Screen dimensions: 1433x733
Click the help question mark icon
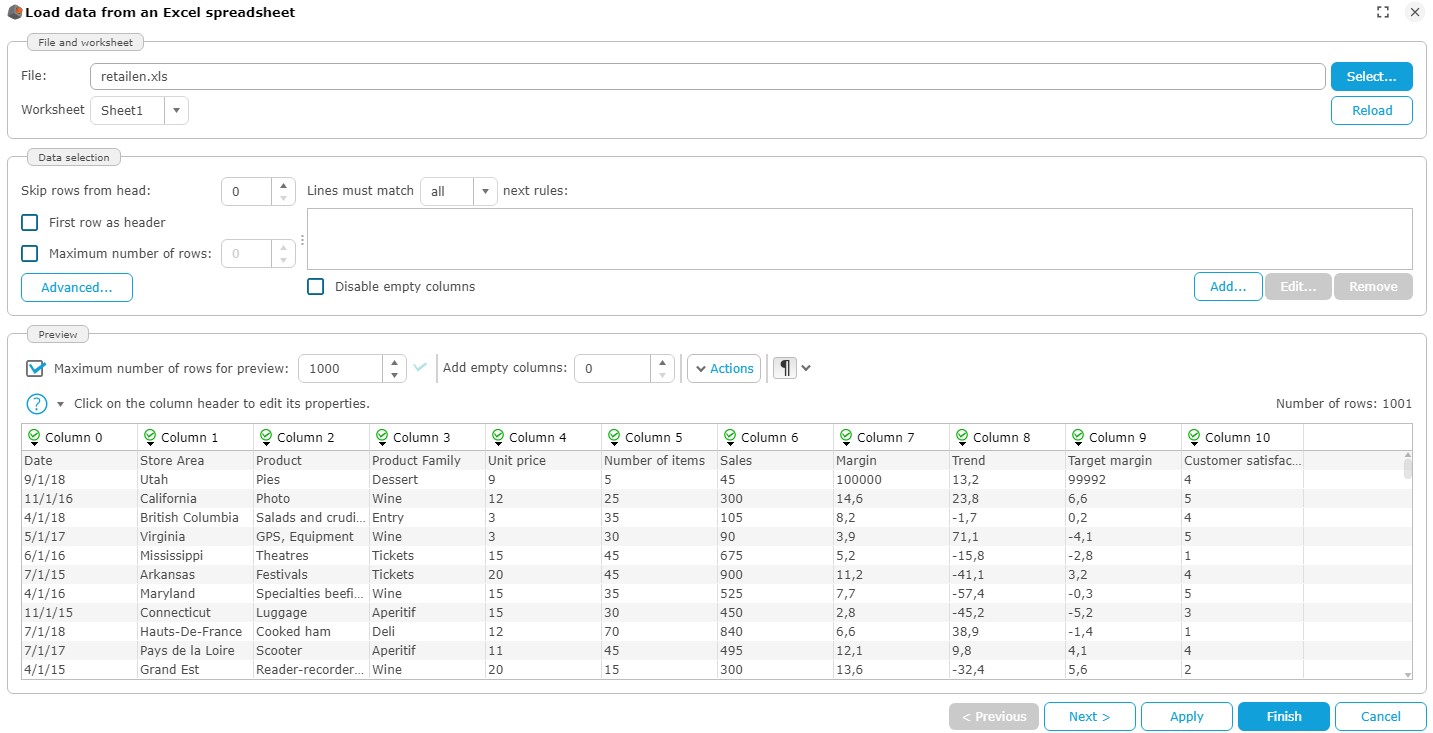(37, 404)
